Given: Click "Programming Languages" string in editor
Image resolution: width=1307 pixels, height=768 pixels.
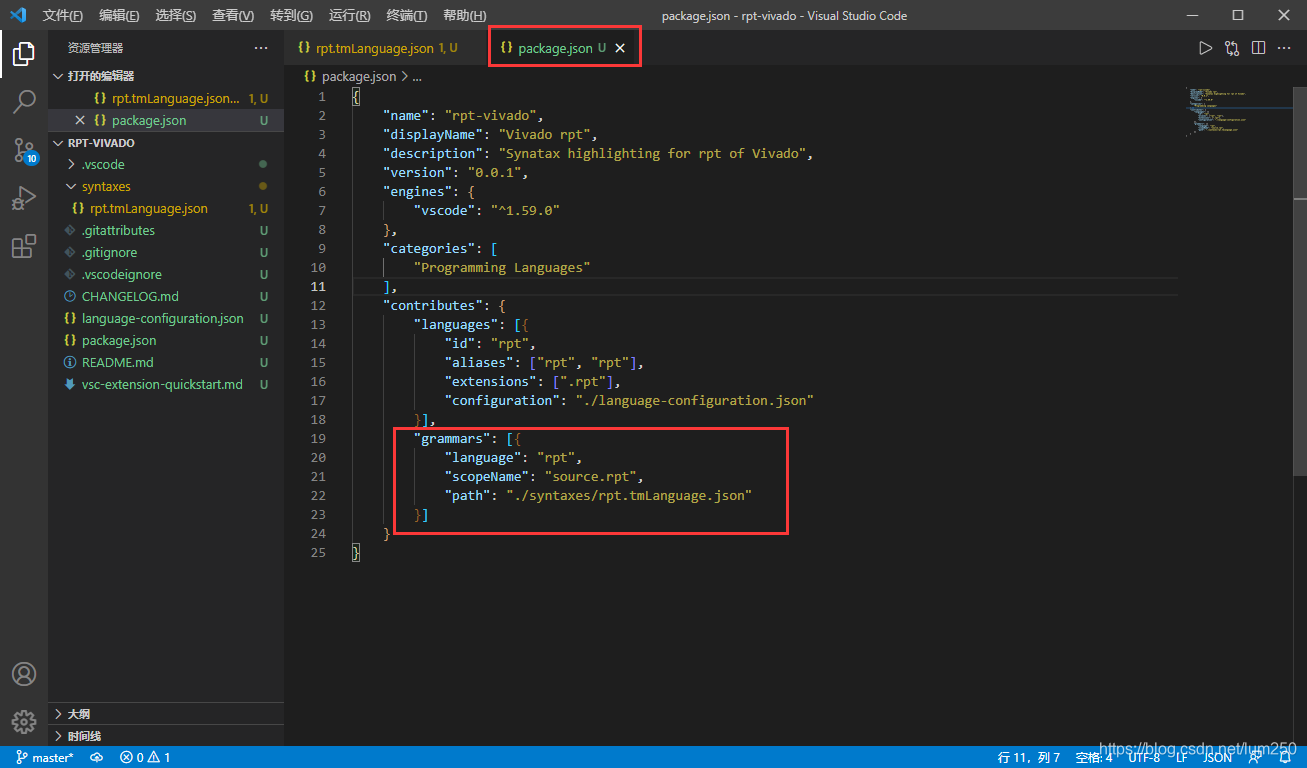Looking at the screenshot, I should coord(502,267).
